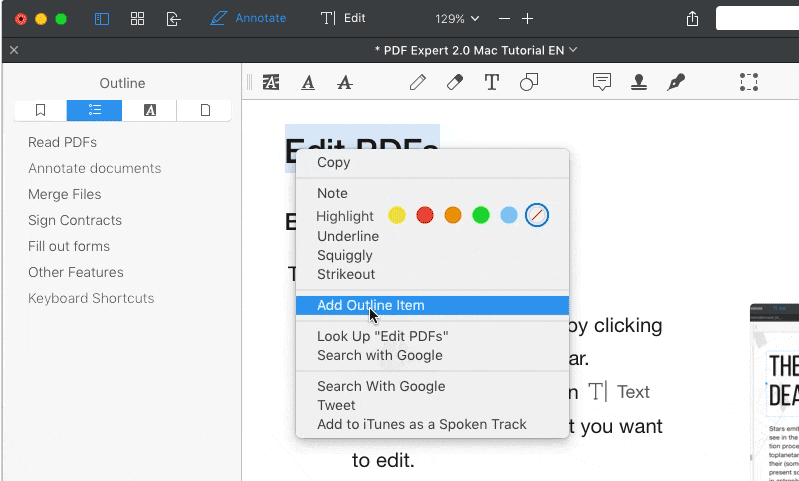This screenshot has width=799, height=481.
Task: Open the Sign Contracts outline entry
Action: click(75, 220)
